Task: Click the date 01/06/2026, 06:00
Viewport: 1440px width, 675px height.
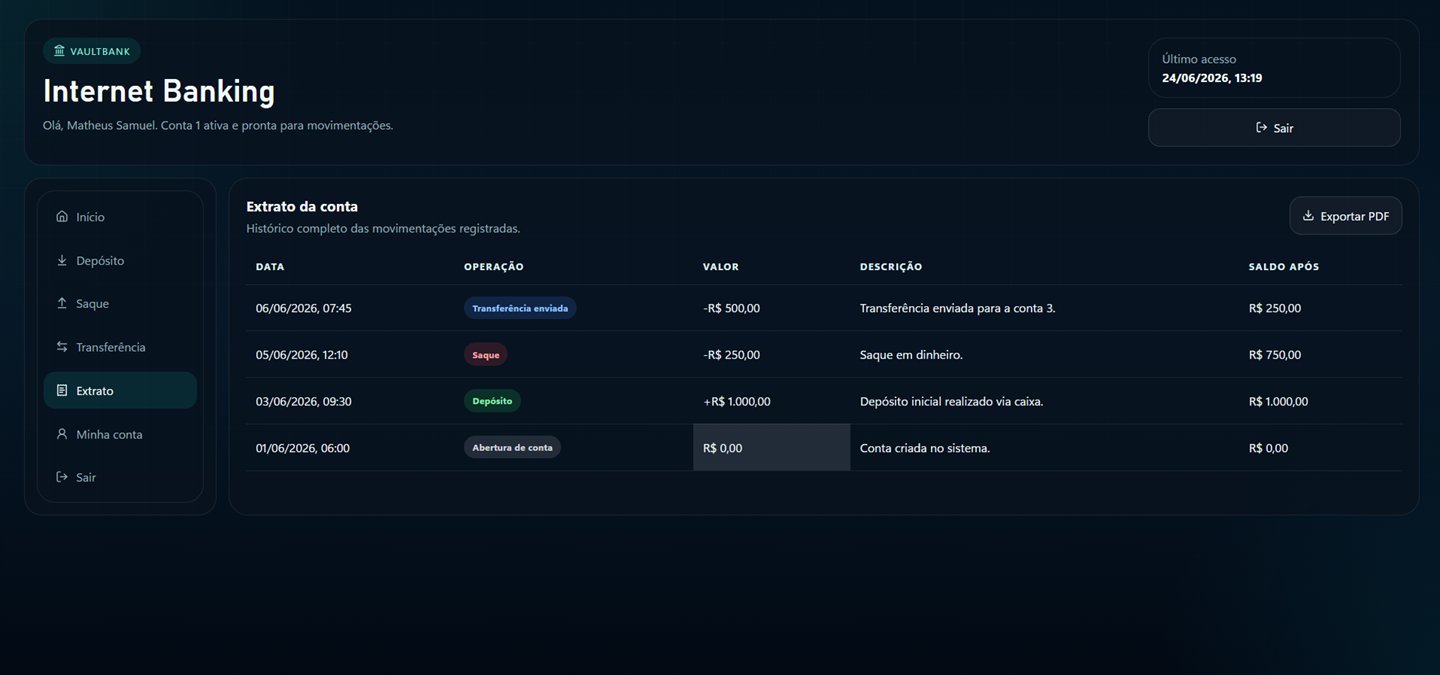Action: [x=303, y=448]
